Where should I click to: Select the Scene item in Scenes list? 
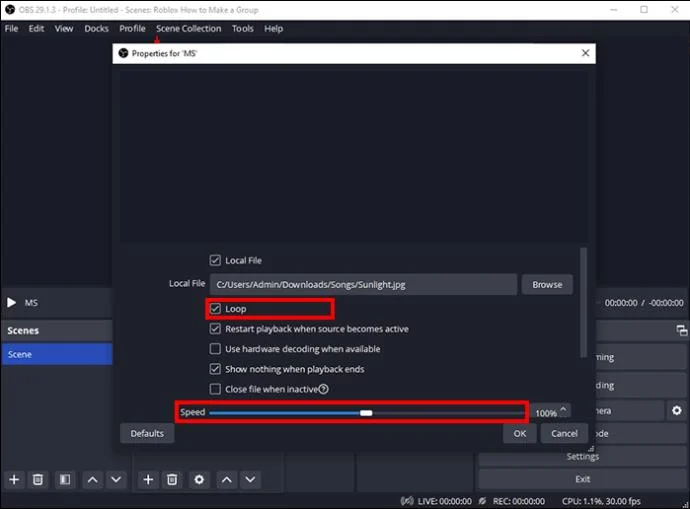point(57,354)
